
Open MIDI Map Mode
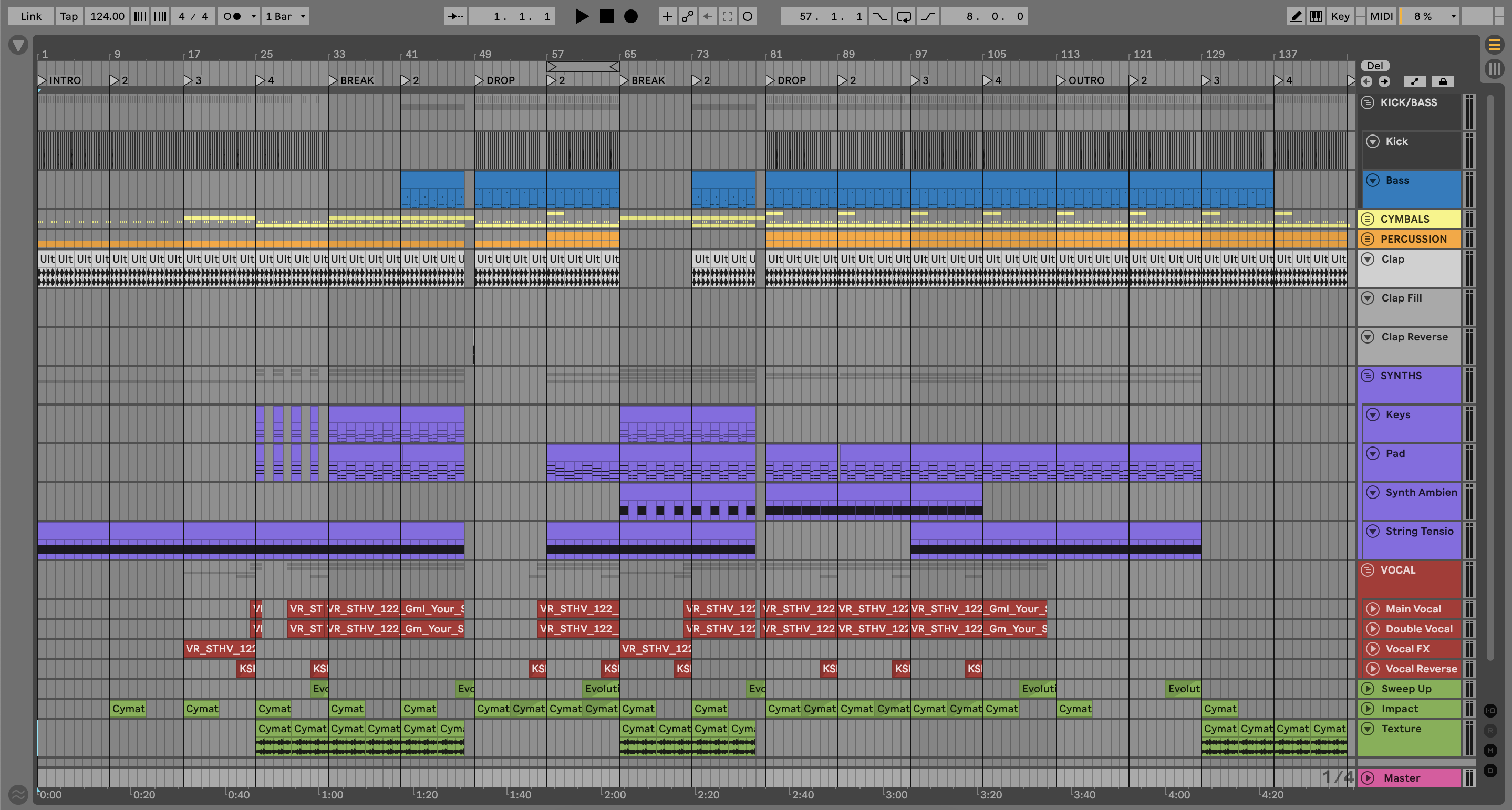(1381, 16)
